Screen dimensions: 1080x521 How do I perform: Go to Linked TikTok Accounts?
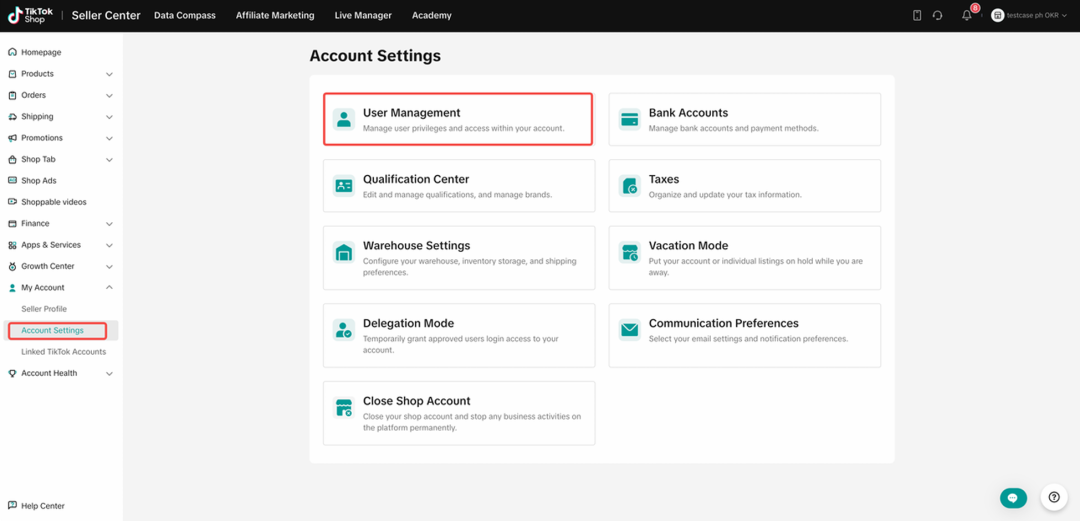[x=63, y=352]
